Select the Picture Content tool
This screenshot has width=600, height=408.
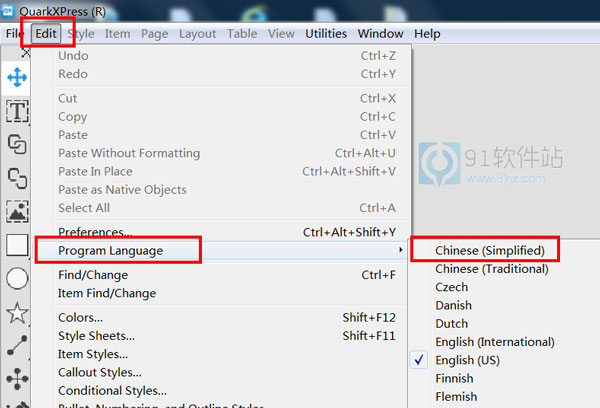coord(17,211)
